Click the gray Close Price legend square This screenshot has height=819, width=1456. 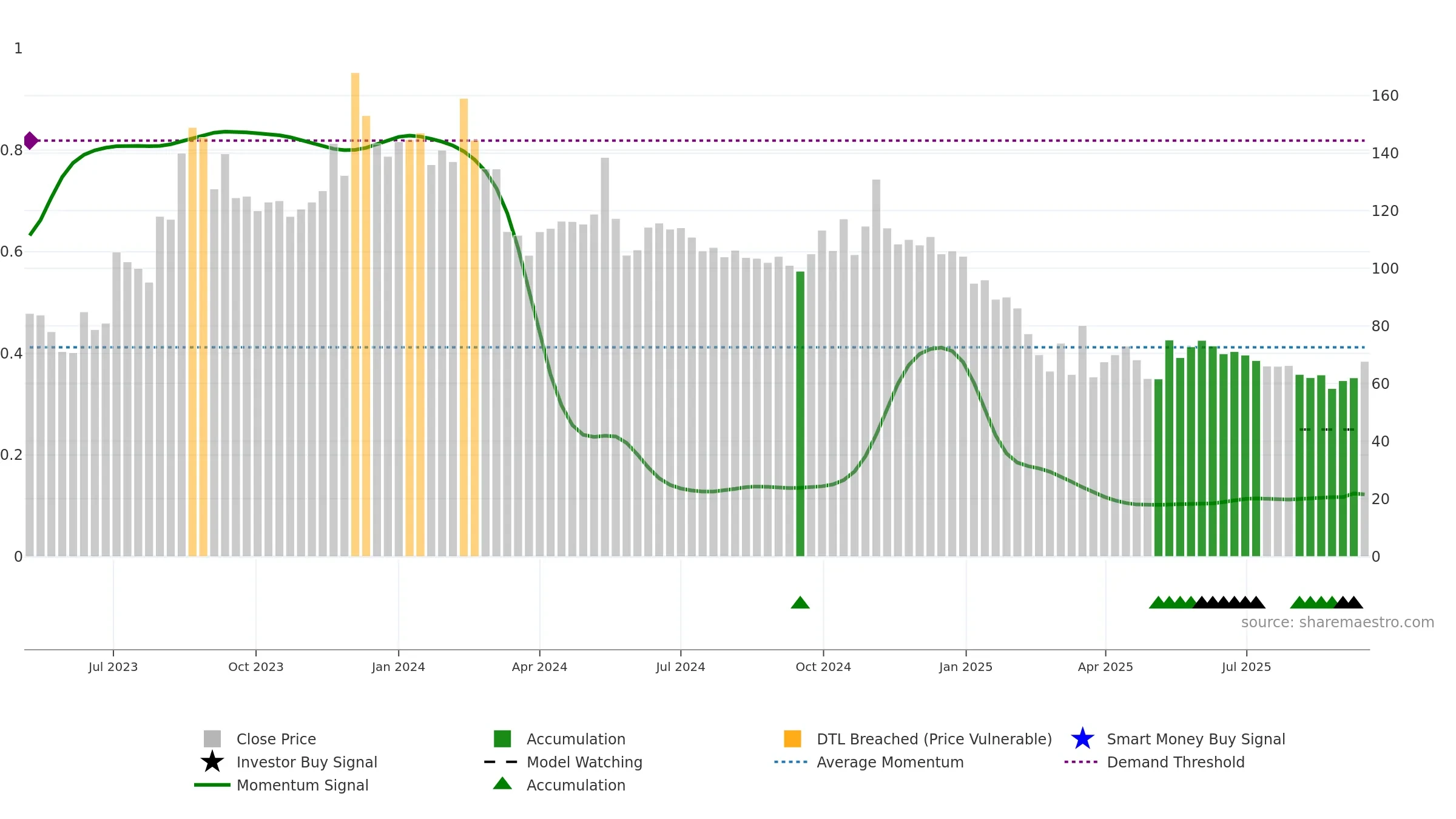pos(212,739)
